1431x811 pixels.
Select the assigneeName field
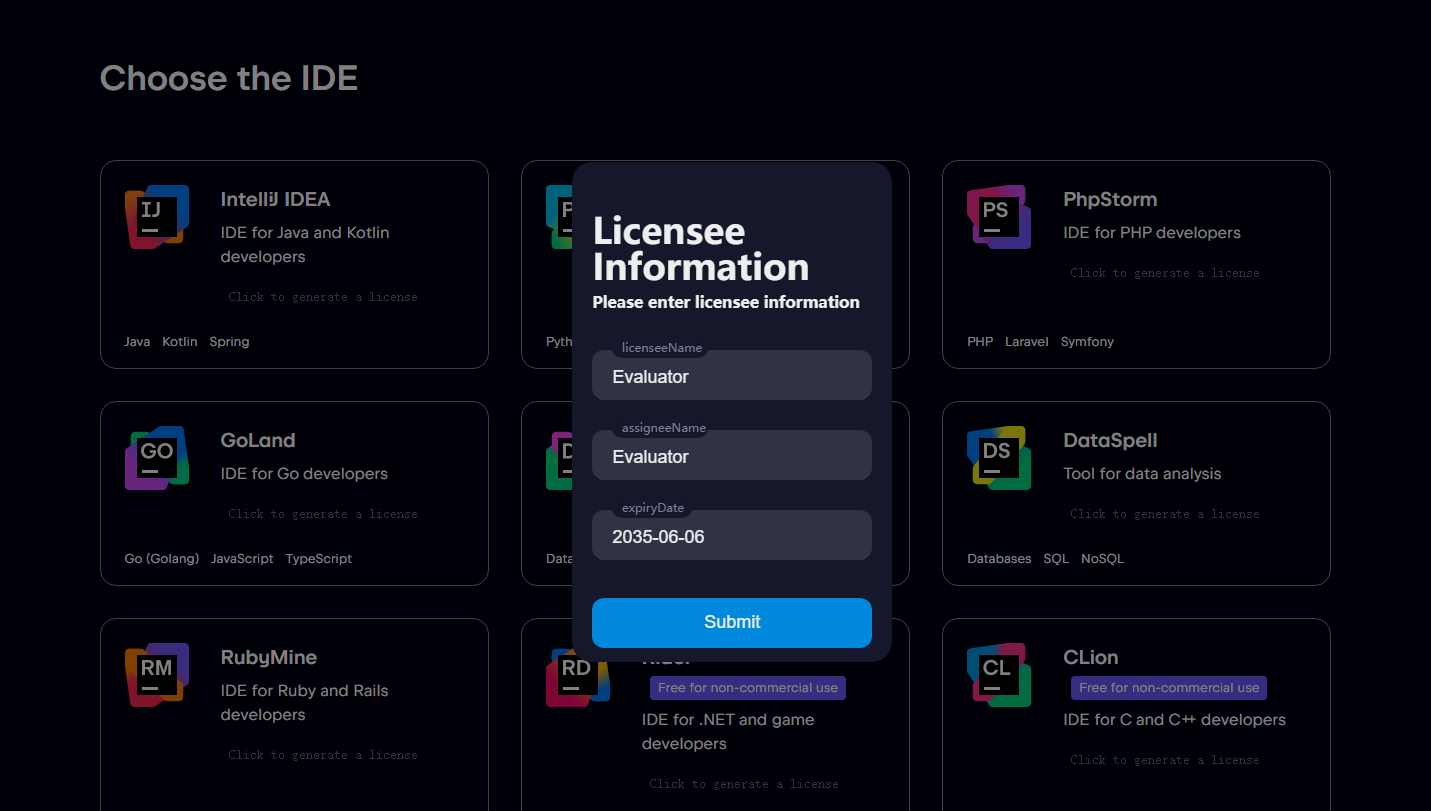pyautogui.click(x=731, y=454)
